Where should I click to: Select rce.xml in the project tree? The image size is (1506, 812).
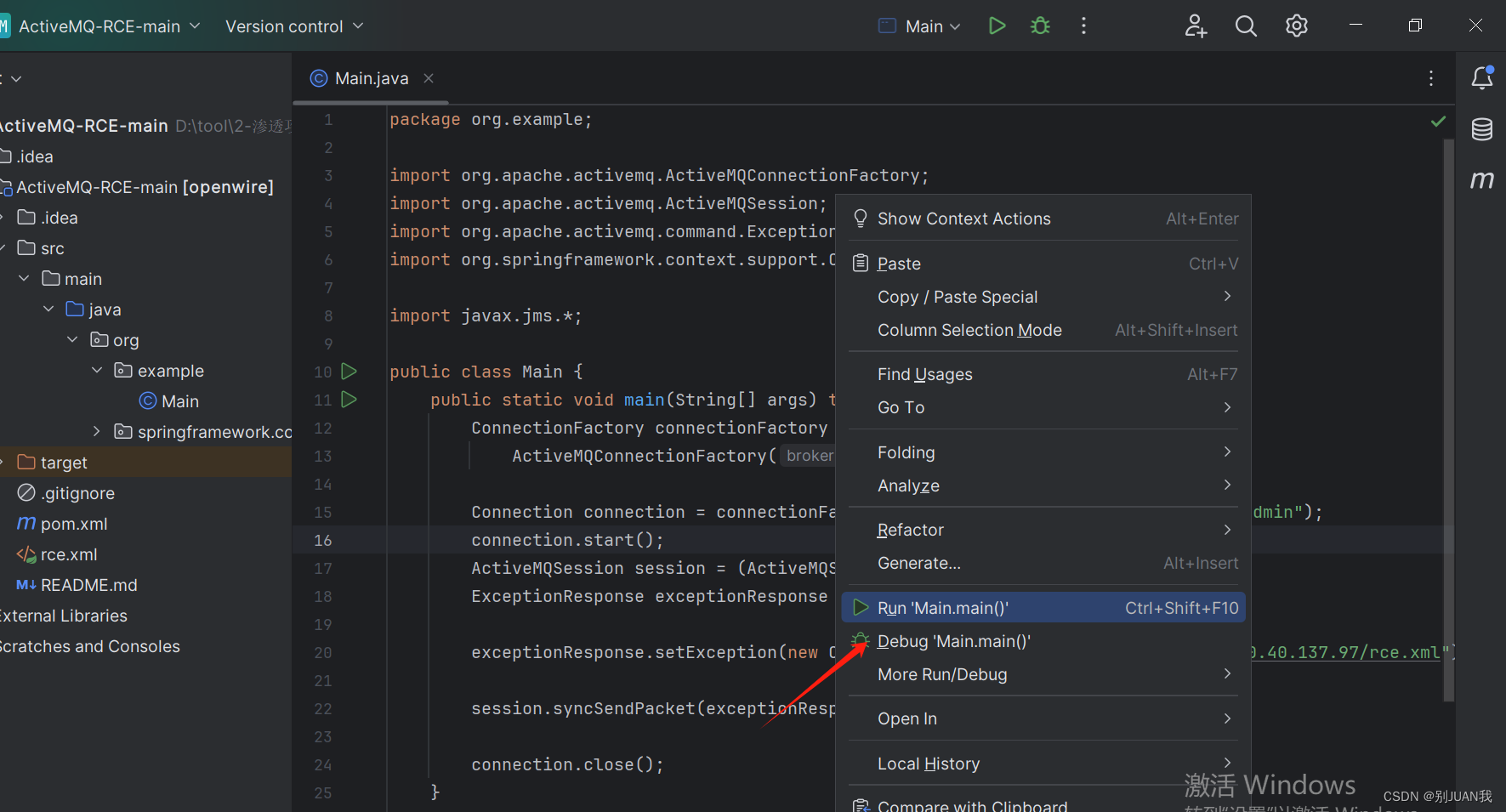pyautogui.click(x=57, y=554)
